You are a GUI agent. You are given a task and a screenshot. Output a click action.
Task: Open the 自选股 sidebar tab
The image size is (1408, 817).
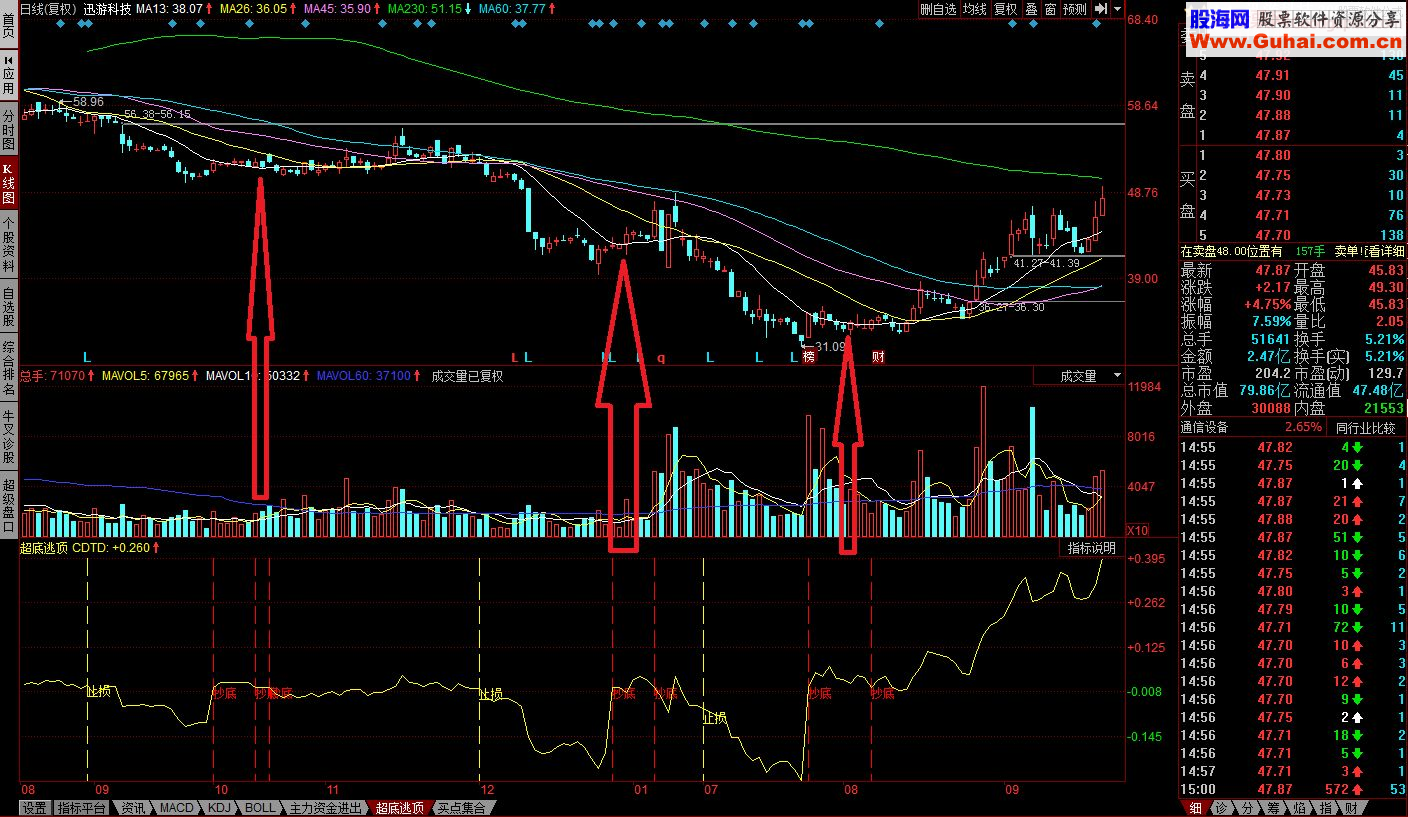(x=8, y=307)
